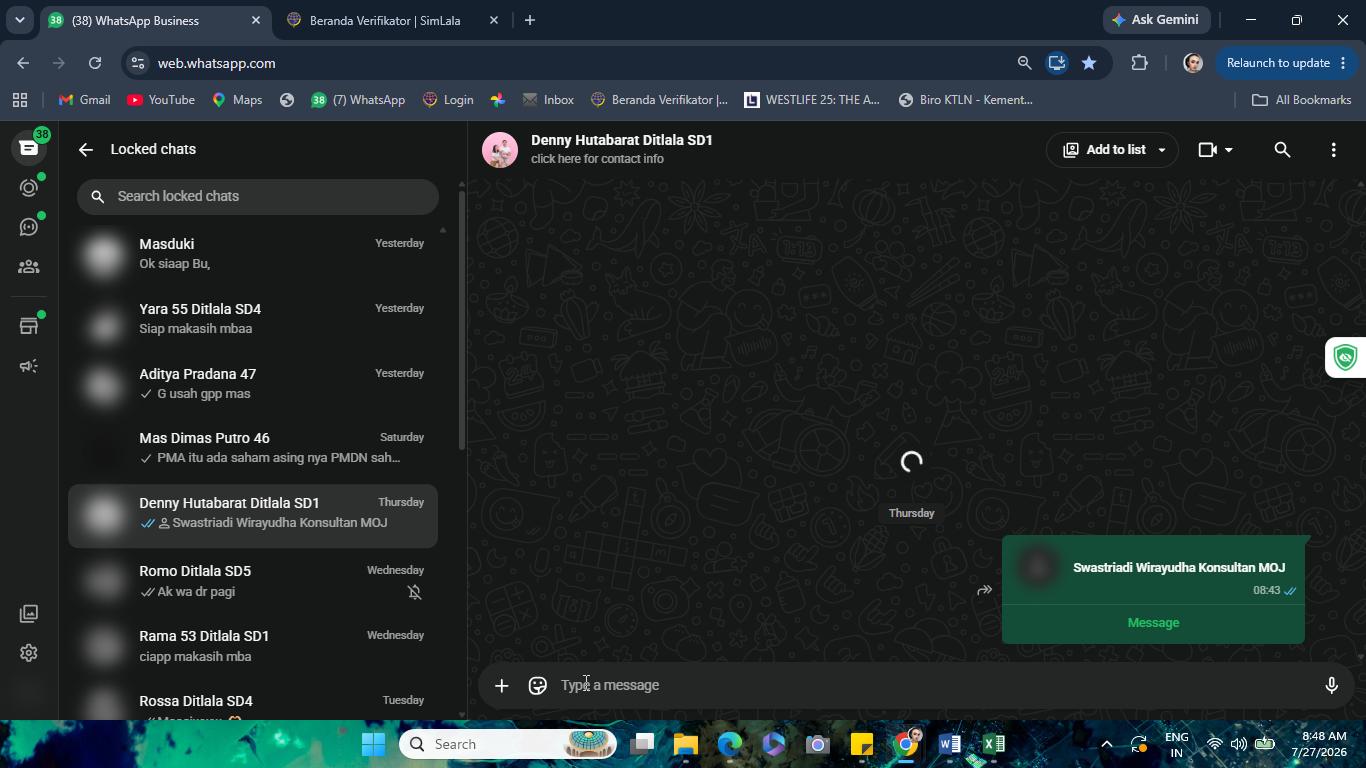Open the Mas Dimas Putro 46 chat
Viewport: 1366px width, 768px height.
coord(253,448)
